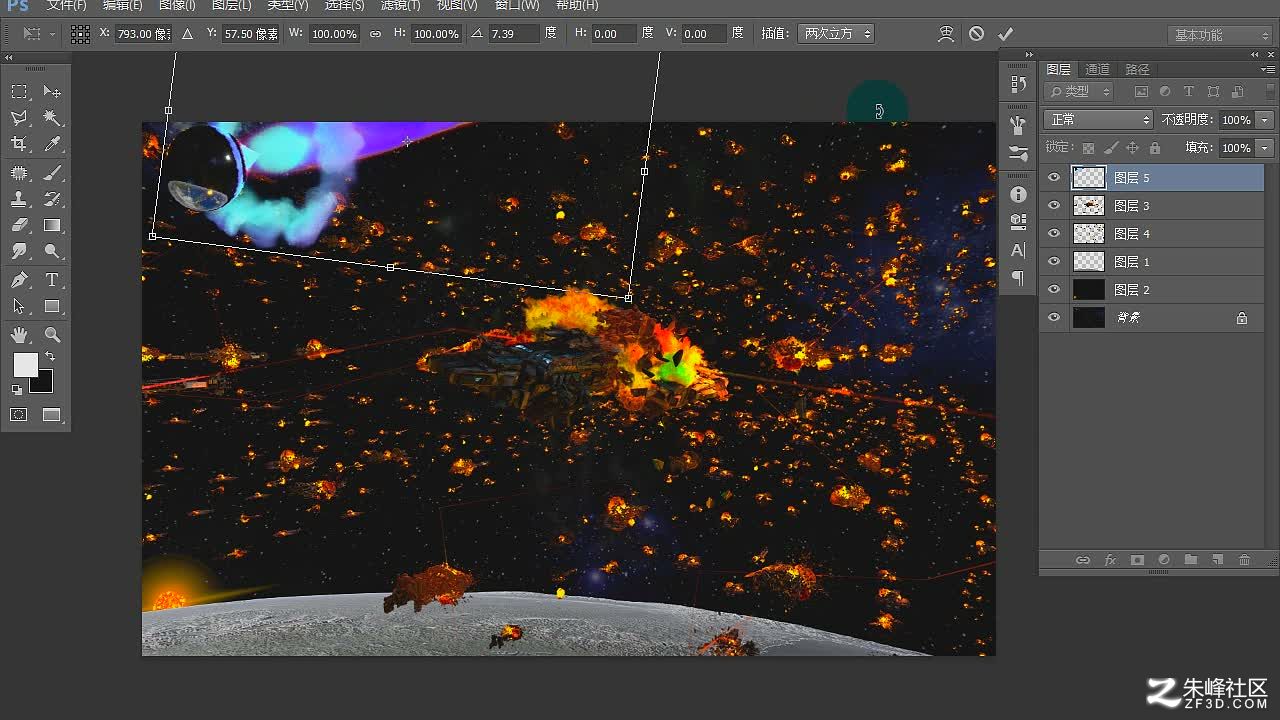Click the foreground color swatch
The width and height of the screenshot is (1280, 720).
25,365
